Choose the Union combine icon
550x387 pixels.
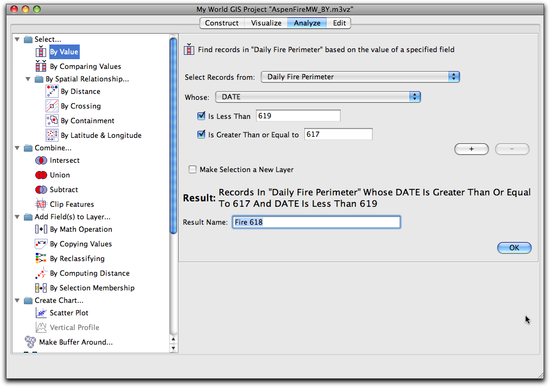41,175
